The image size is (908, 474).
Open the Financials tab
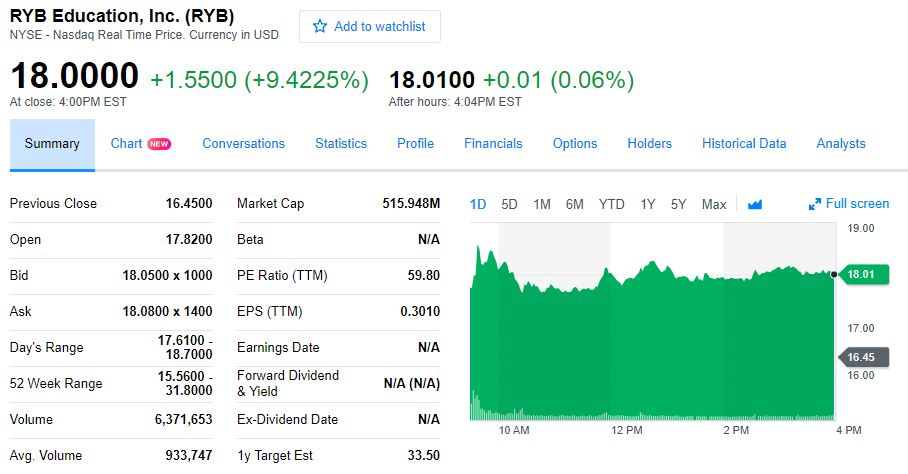(x=493, y=144)
